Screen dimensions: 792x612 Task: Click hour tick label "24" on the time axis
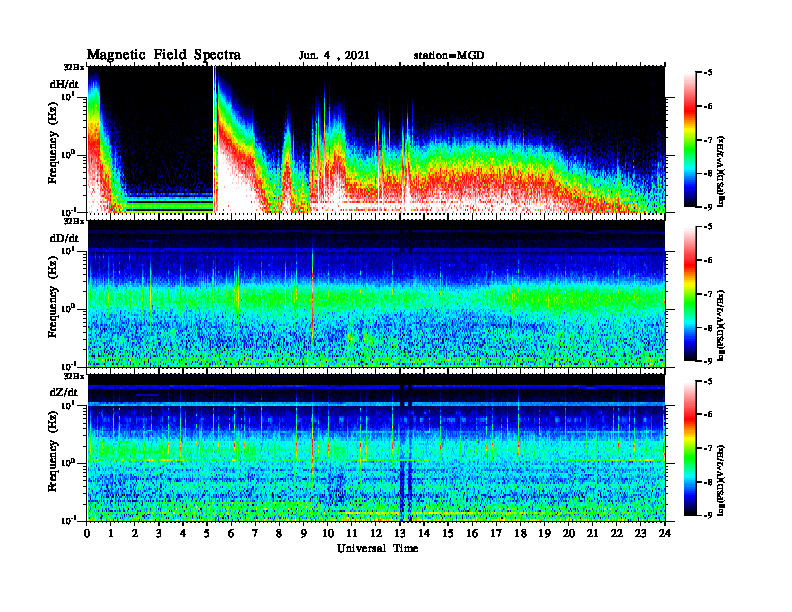click(x=665, y=533)
